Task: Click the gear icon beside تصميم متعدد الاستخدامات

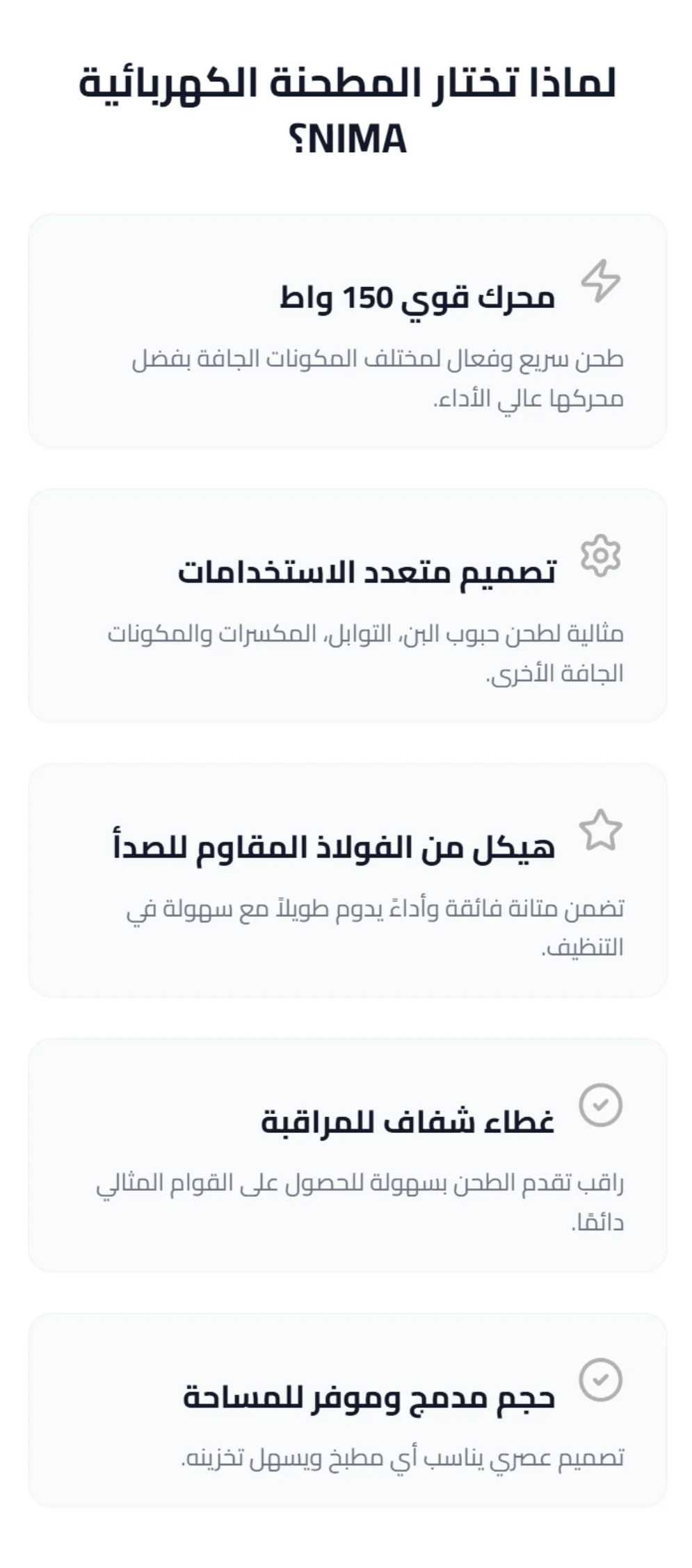Action: click(x=600, y=555)
